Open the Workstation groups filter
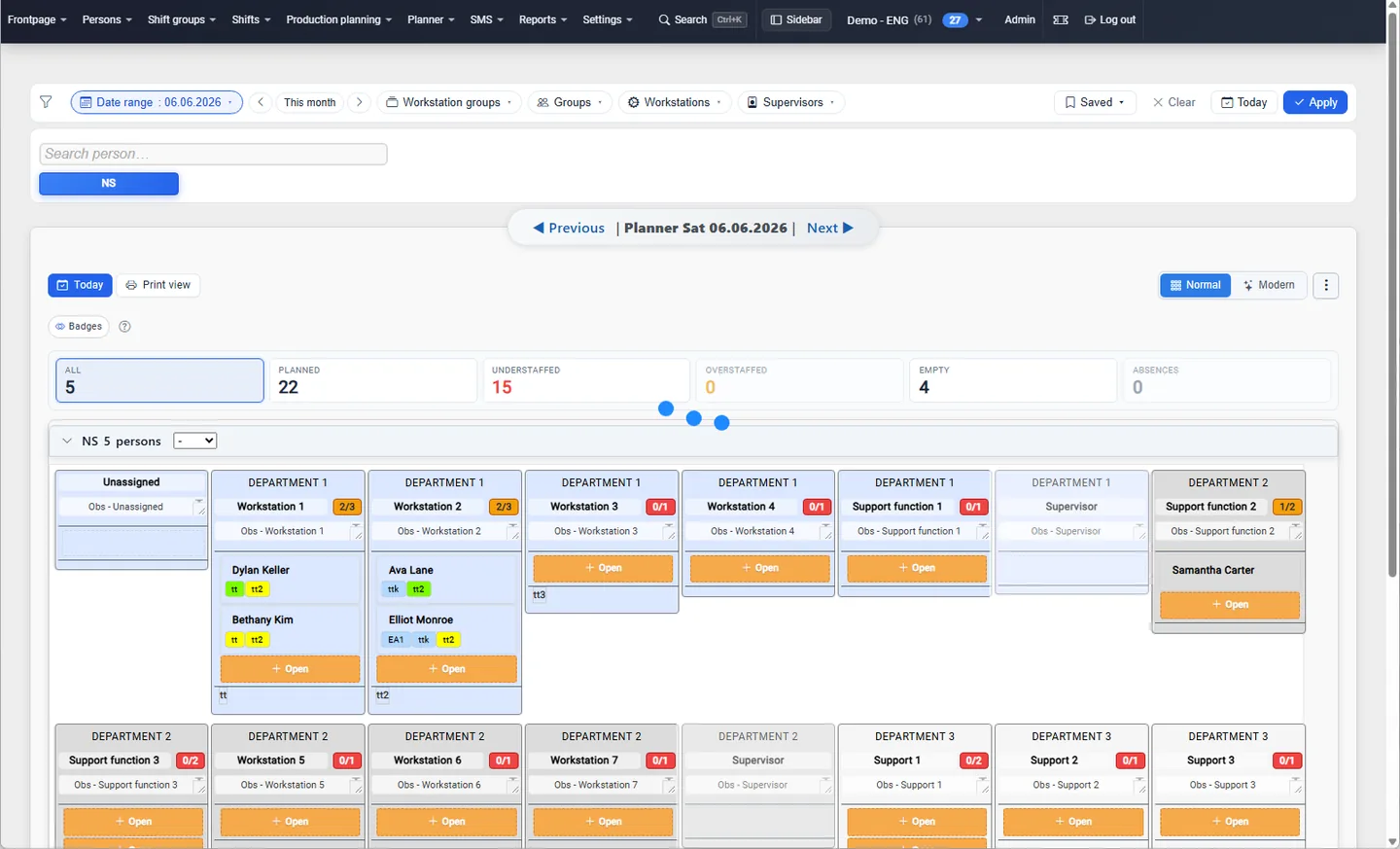This screenshot has width=1400, height=849. coord(449,102)
